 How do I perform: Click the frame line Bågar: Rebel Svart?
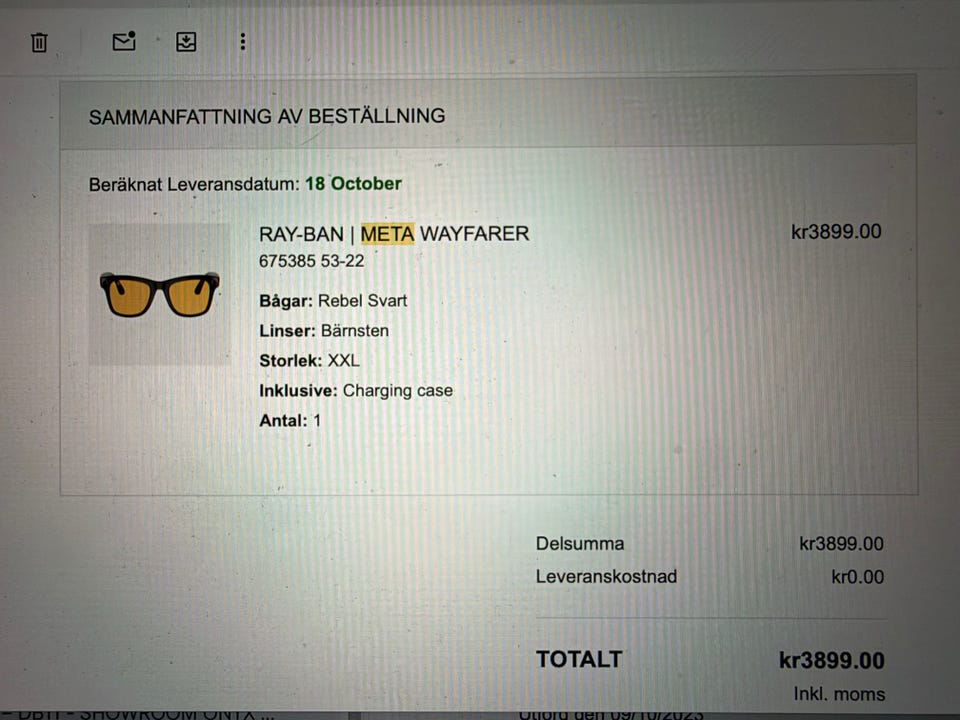(x=333, y=301)
